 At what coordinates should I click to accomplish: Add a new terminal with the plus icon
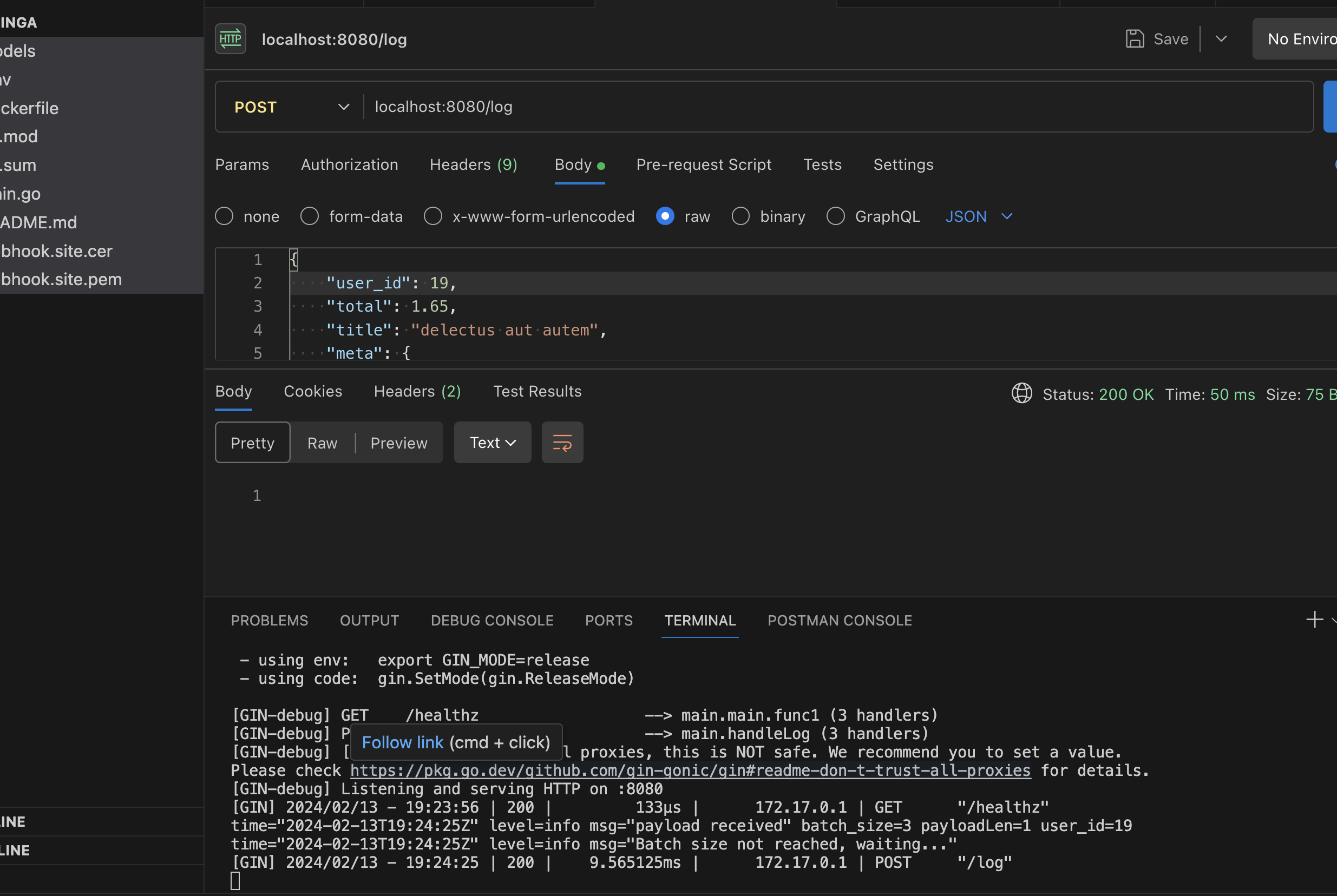(1314, 620)
